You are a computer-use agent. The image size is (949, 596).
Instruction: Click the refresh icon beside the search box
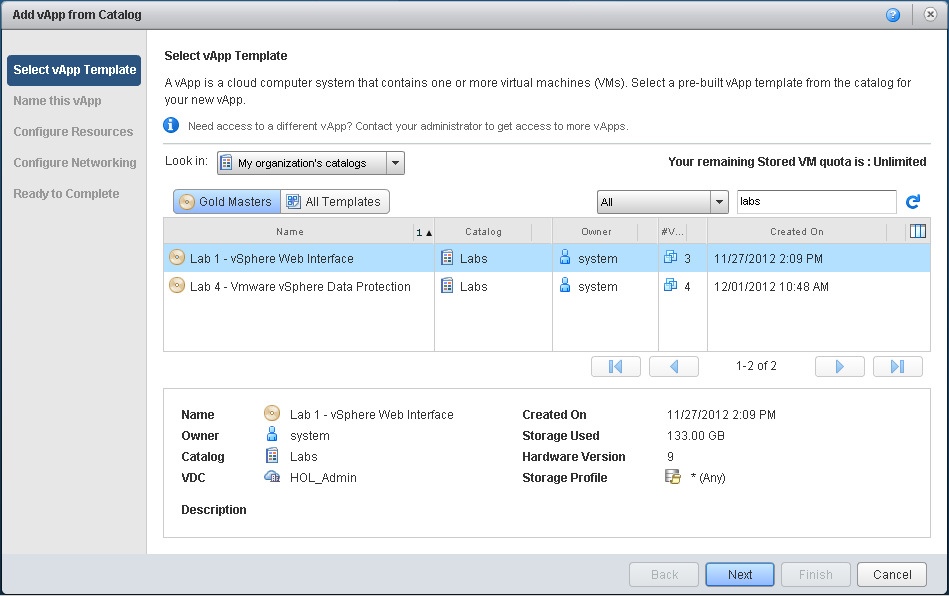[x=913, y=202]
